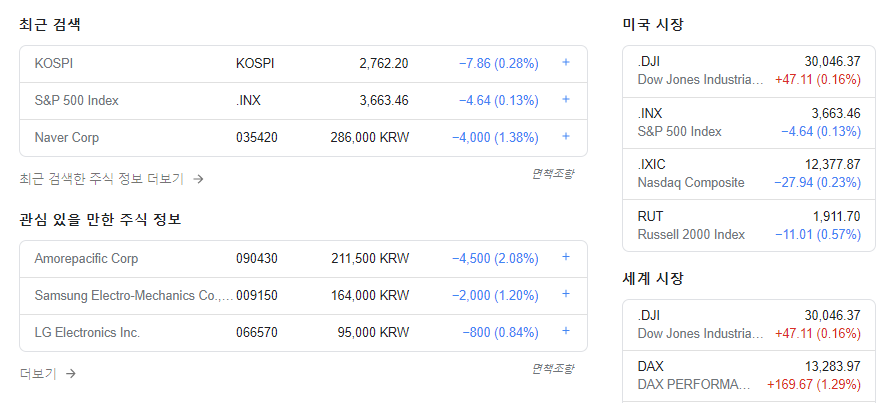Image resolution: width=883 pixels, height=403 pixels.
Task: Add Naver Corp with plus icon
Action: point(566,136)
